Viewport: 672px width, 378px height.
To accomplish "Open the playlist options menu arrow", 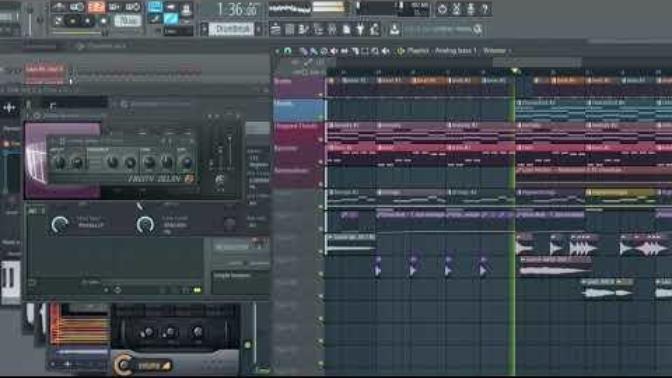I will click(277, 51).
